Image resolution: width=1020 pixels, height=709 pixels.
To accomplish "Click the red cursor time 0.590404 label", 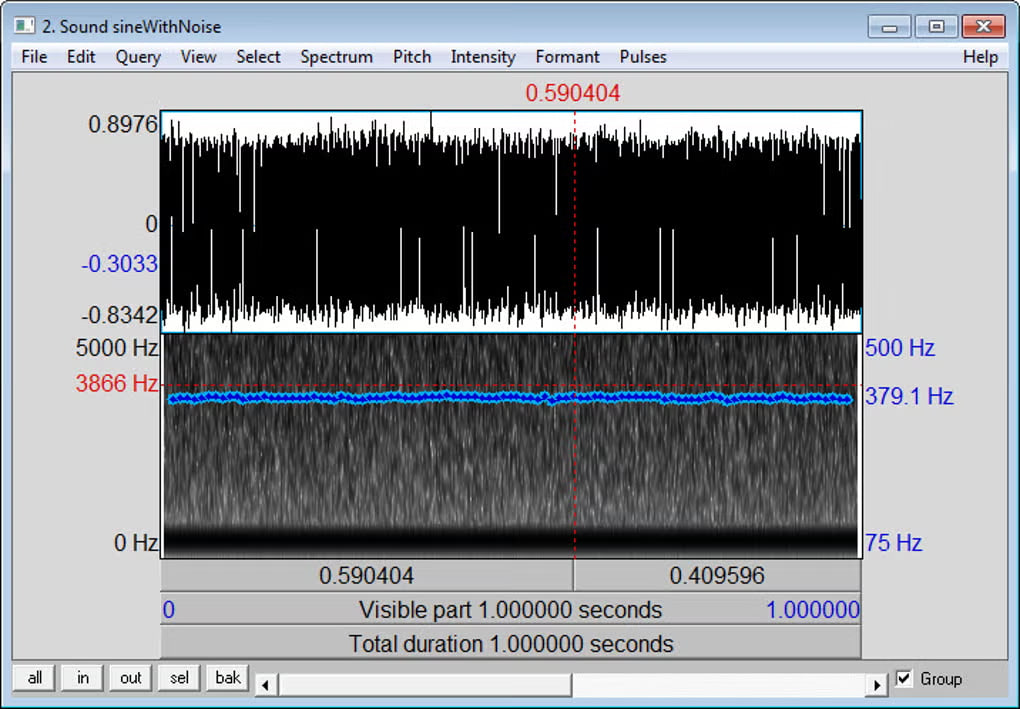I will 572,93.
